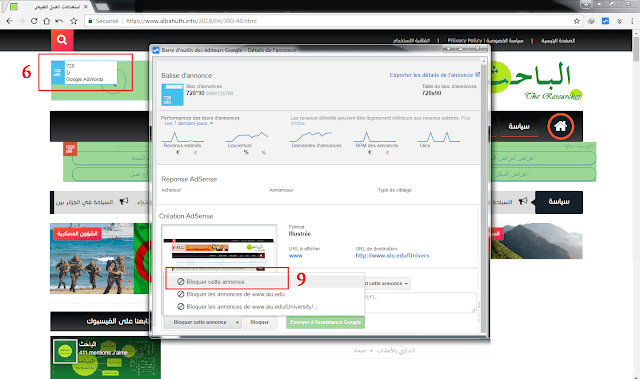Click the down-arrow button in the popup title bar
The image size is (640, 379).
[x=449, y=49]
